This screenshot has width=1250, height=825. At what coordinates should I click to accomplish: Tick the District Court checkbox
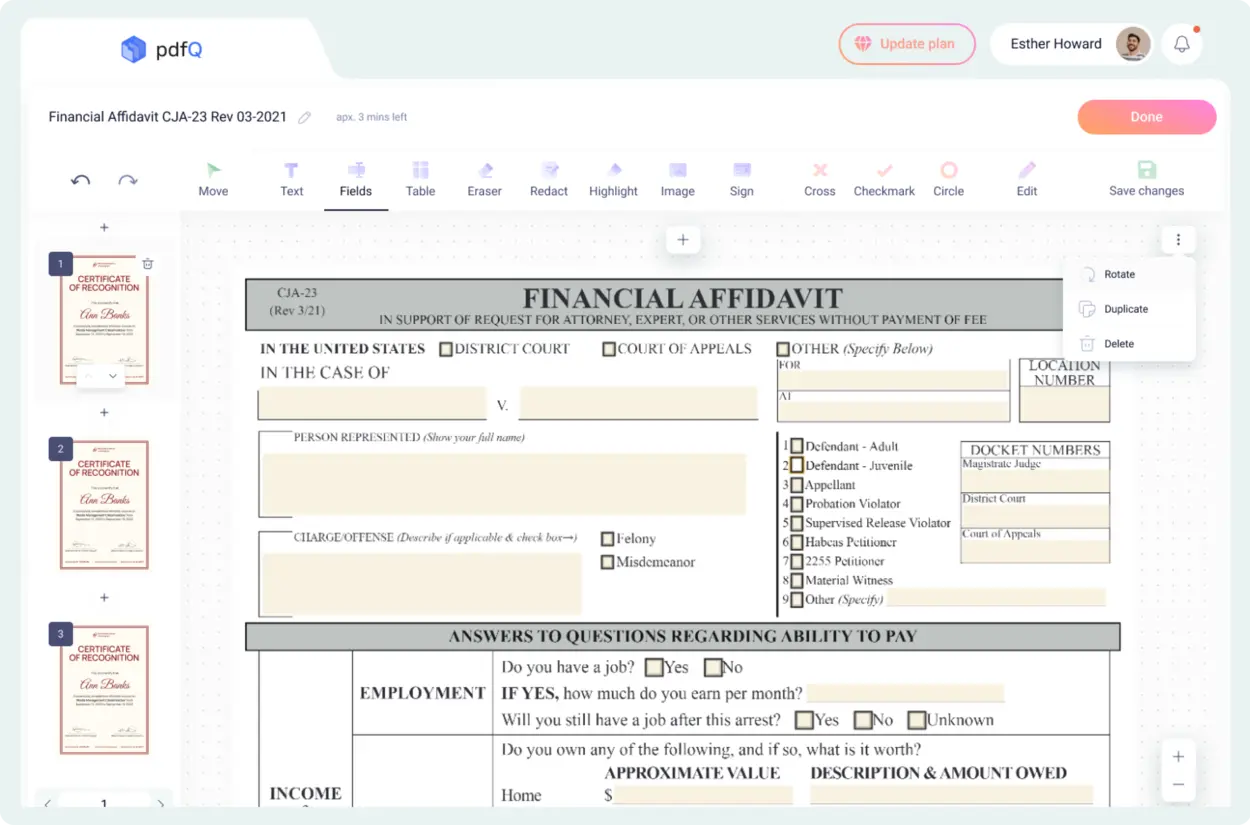(x=446, y=349)
